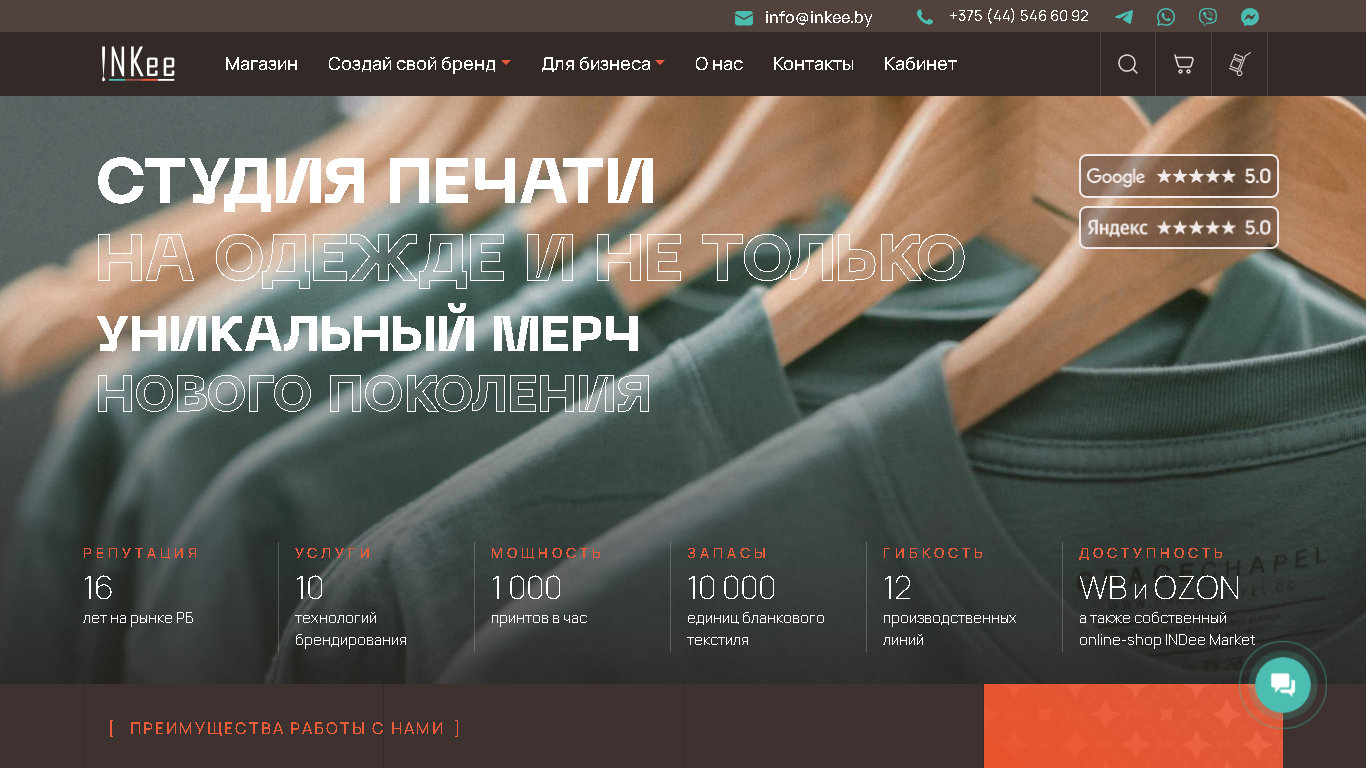Click the 1 000 value under МОЩНОСТЬ
The height and width of the screenshot is (768, 1366).
pyautogui.click(x=526, y=587)
